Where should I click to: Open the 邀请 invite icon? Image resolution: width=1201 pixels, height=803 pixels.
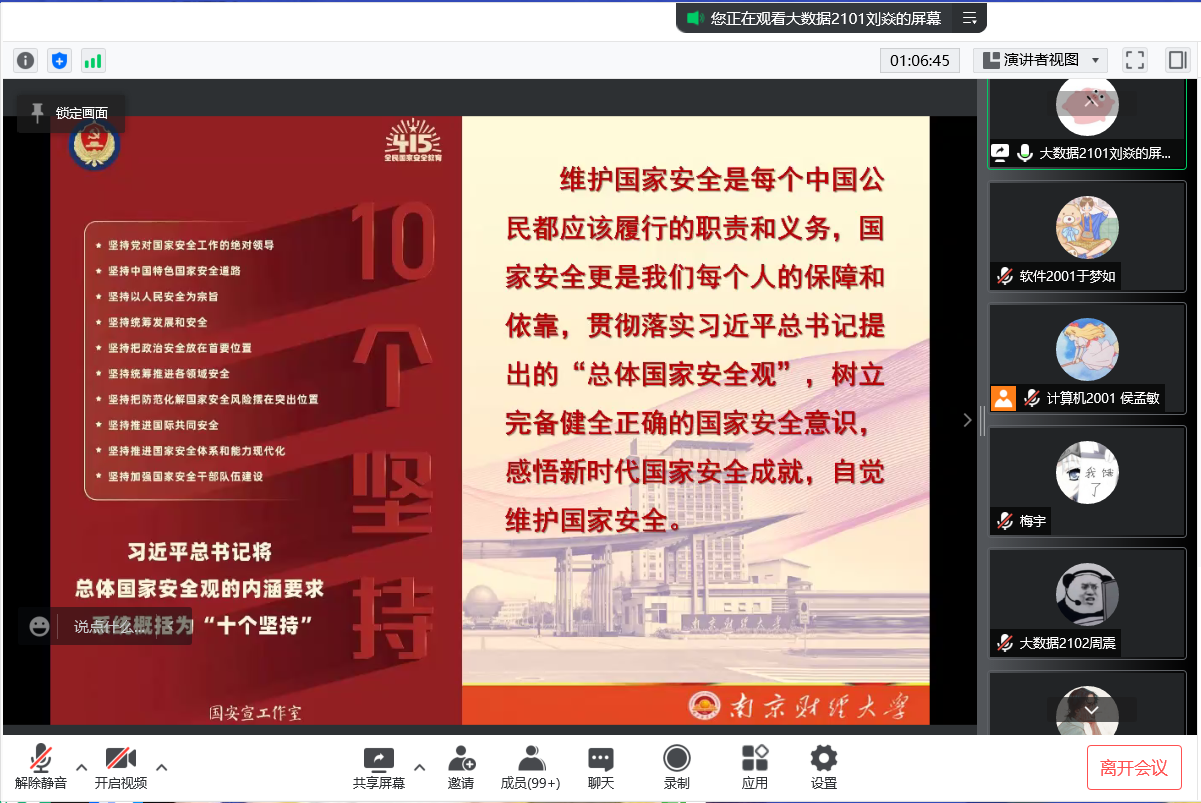[x=461, y=767]
